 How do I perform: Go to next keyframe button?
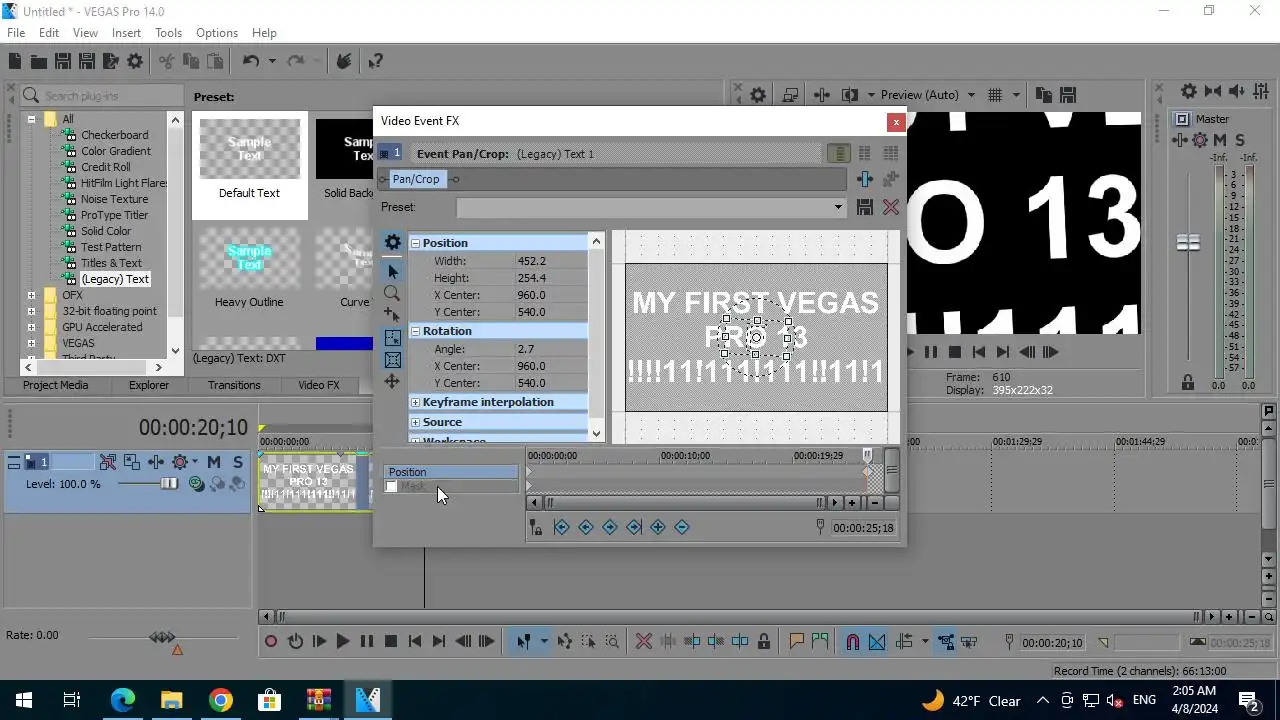(x=610, y=527)
